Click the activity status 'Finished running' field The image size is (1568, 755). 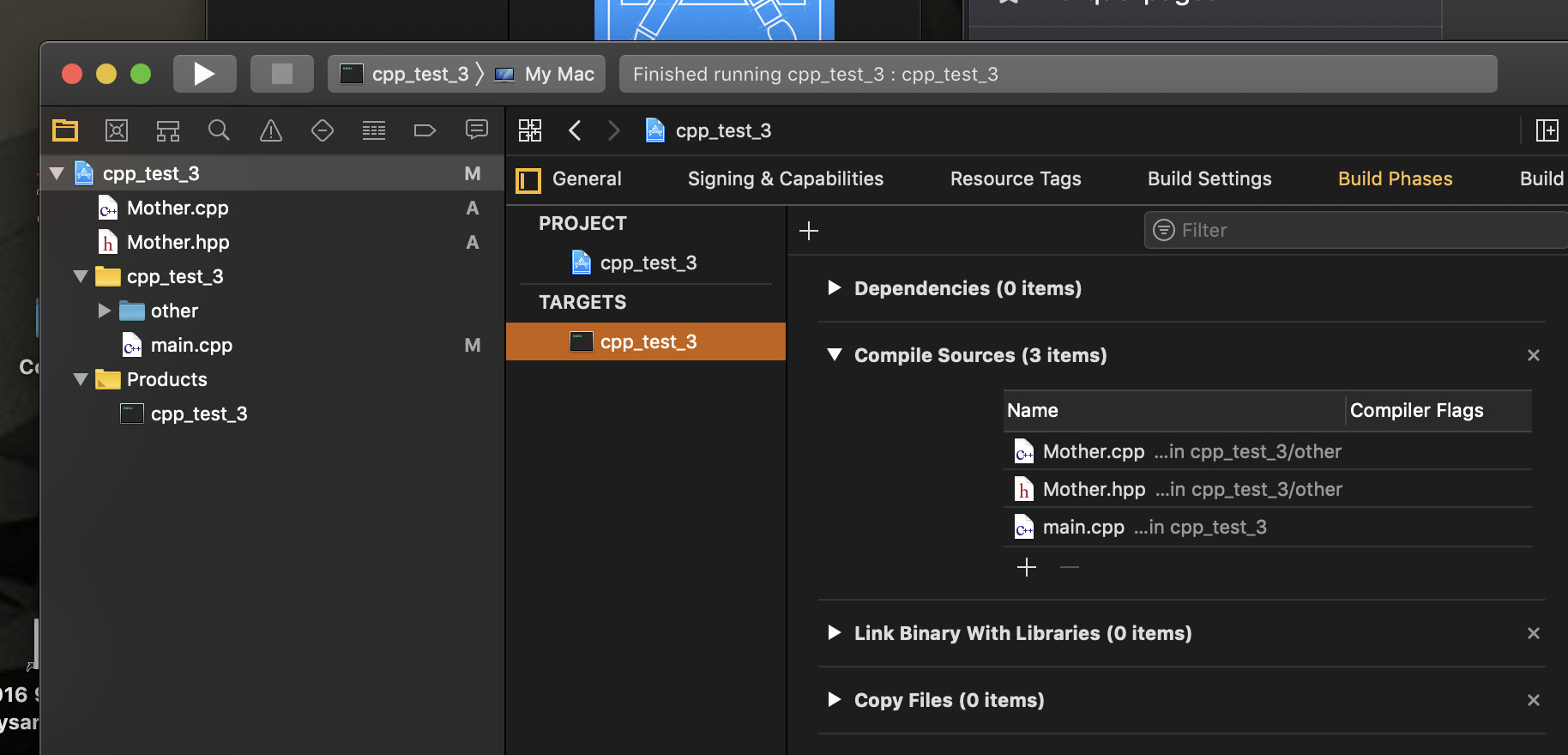tap(1058, 74)
